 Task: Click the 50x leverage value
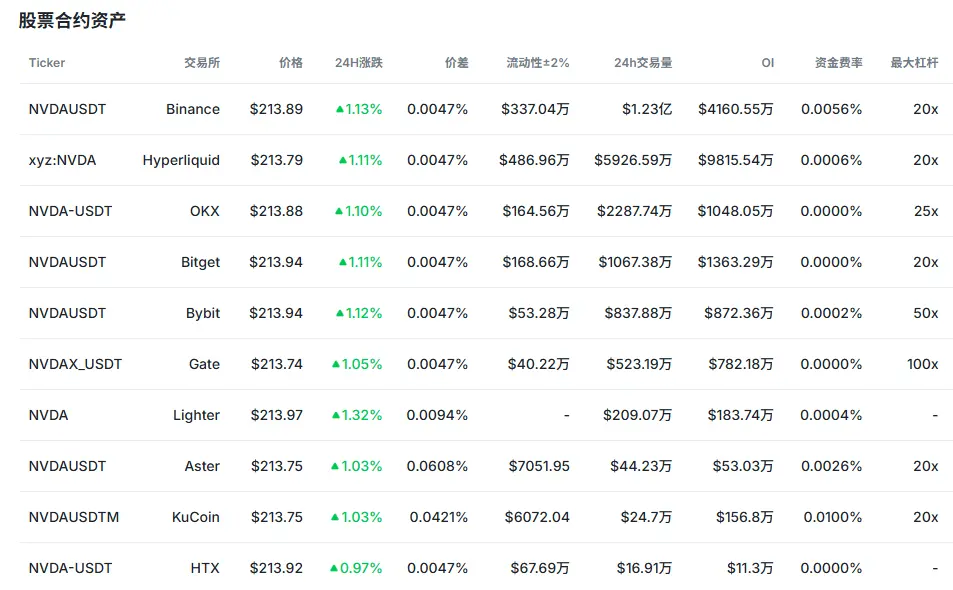point(926,314)
